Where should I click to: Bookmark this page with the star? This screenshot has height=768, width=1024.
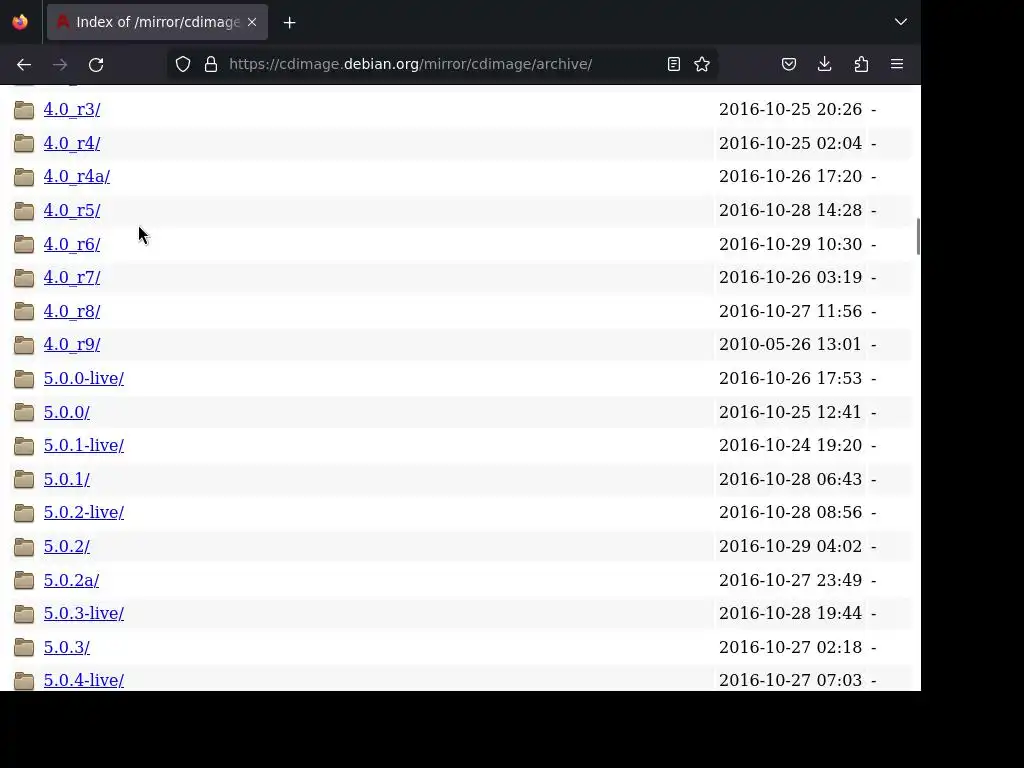(702, 64)
